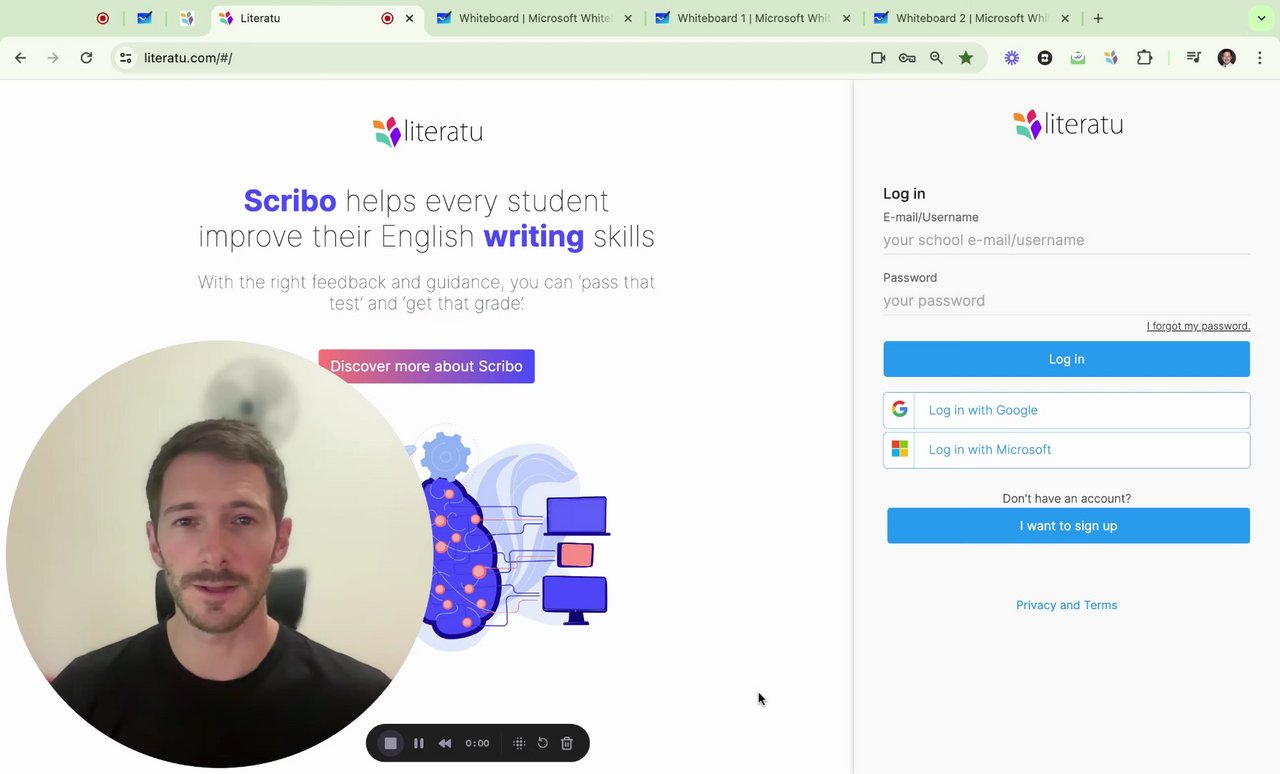Stop the screen recording
The width and height of the screenshot is (1280, 774).
tap(391, 743)
